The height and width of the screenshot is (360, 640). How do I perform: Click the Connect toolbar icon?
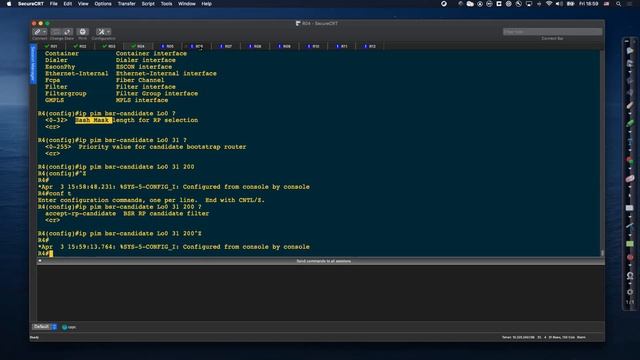pyautogui.click(x=37, y=32)
